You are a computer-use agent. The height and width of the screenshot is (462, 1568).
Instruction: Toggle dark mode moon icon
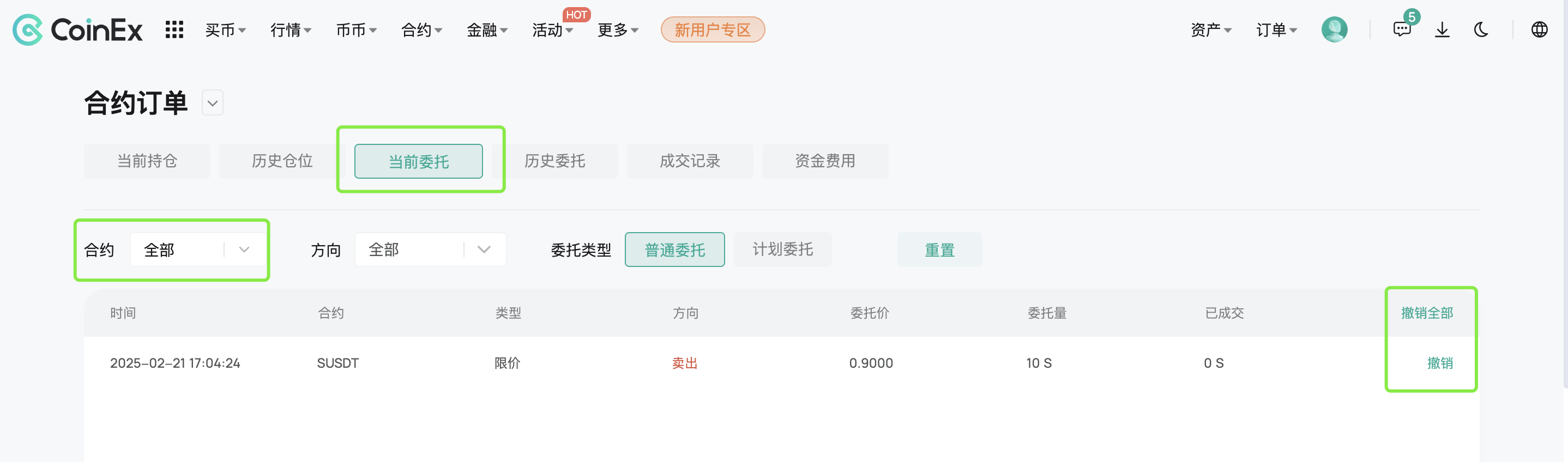point(1481,30)
